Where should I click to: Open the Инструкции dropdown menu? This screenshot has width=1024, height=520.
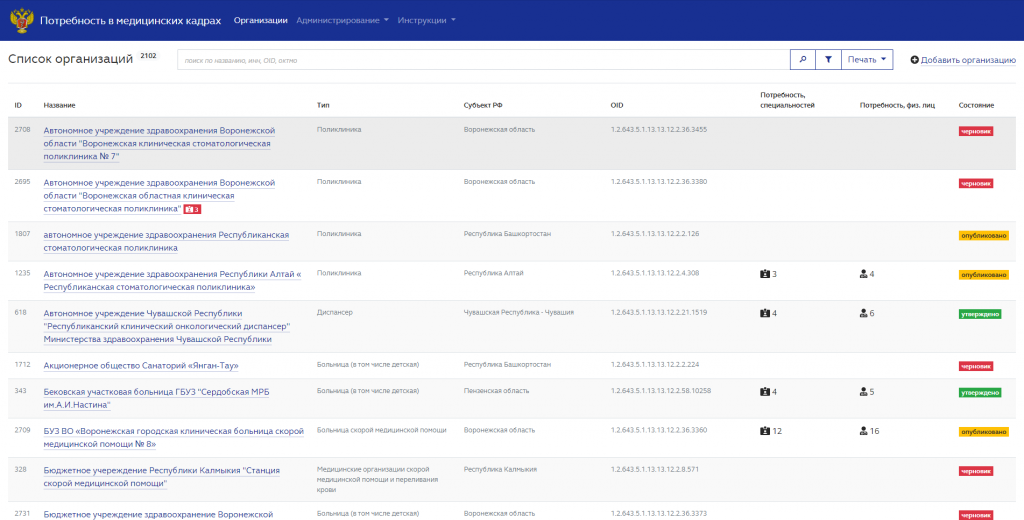coord(426,20)
